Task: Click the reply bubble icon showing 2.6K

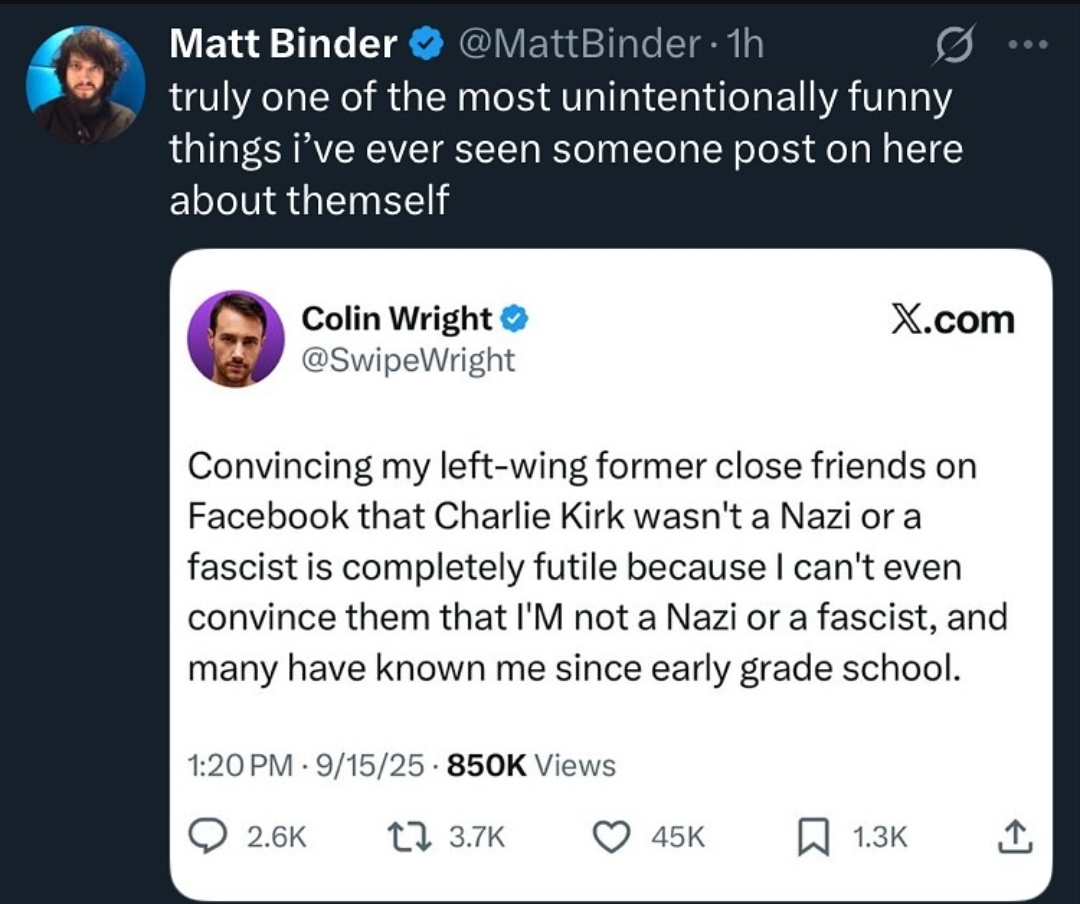Action: [x=207, y=836]
